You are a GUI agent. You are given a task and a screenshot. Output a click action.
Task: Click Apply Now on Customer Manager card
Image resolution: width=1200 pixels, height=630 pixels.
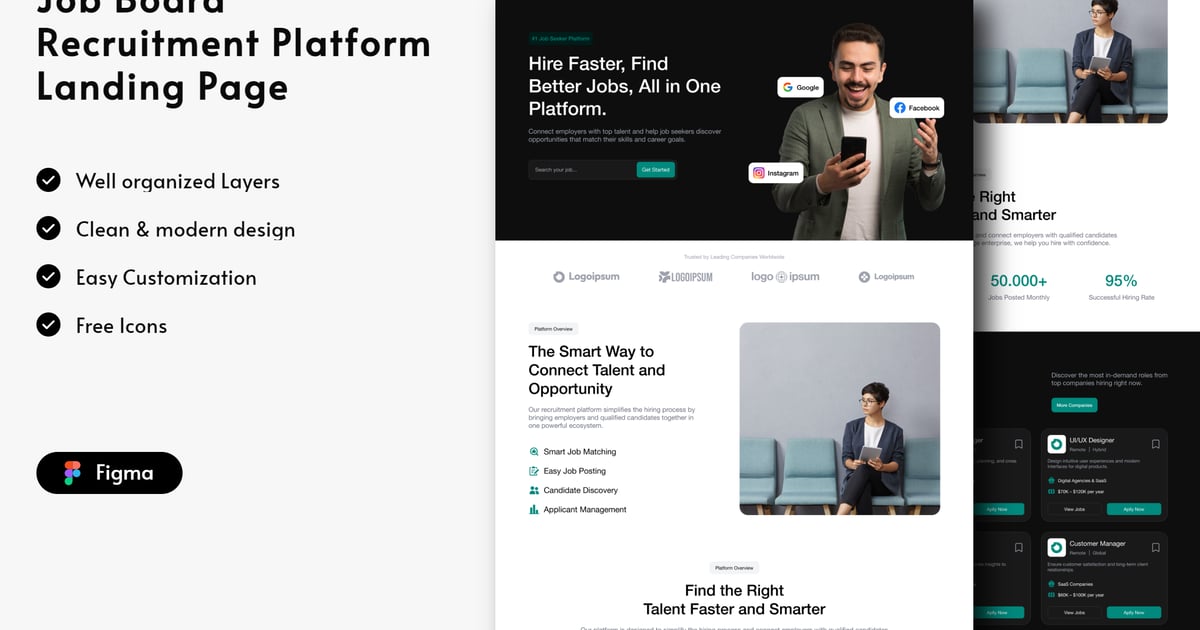pos(1134,612)
